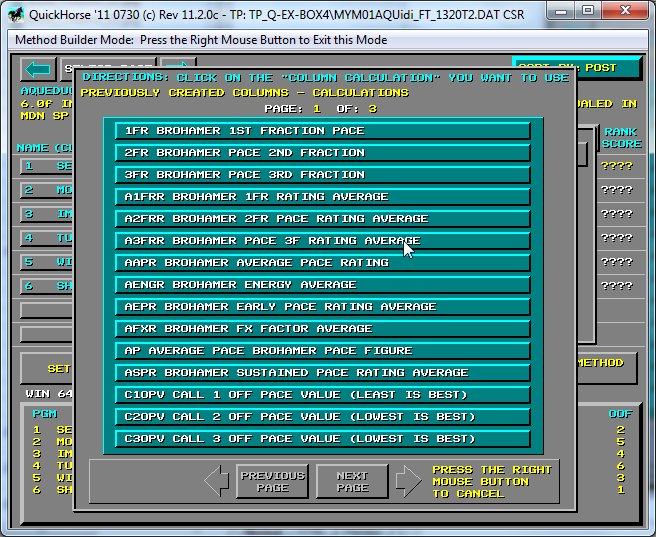Screen dimensions: 656x537
Task: Select C2OPV Call 2 Off Pace Value
Action: pyautogui.click(x=322, y=417)
